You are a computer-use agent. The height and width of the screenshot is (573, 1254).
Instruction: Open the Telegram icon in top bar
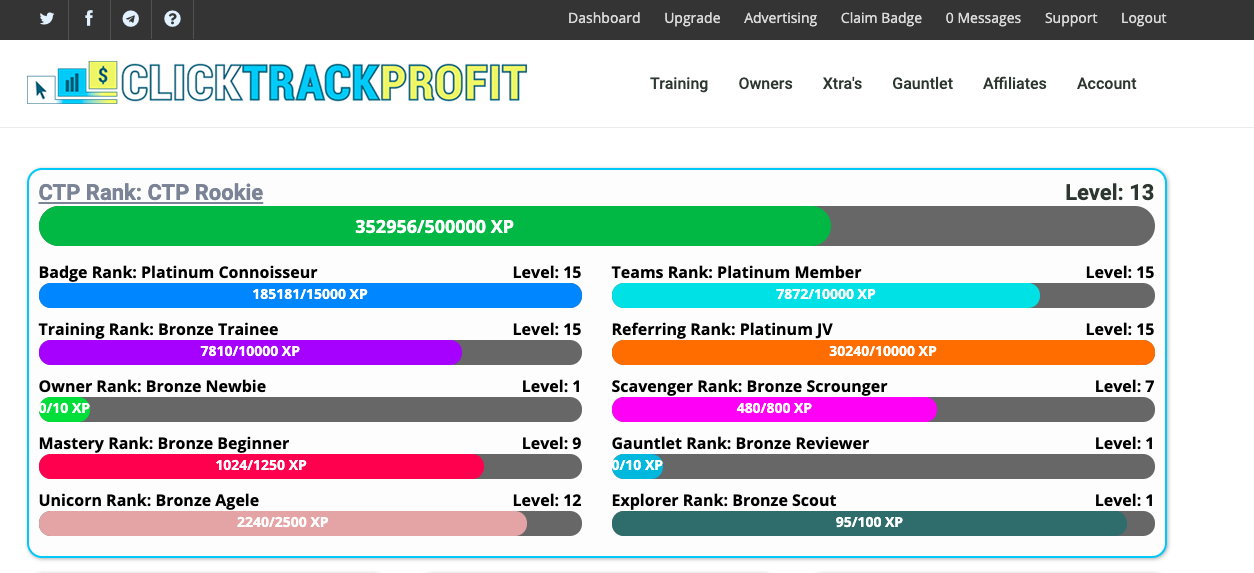(131, 19)
